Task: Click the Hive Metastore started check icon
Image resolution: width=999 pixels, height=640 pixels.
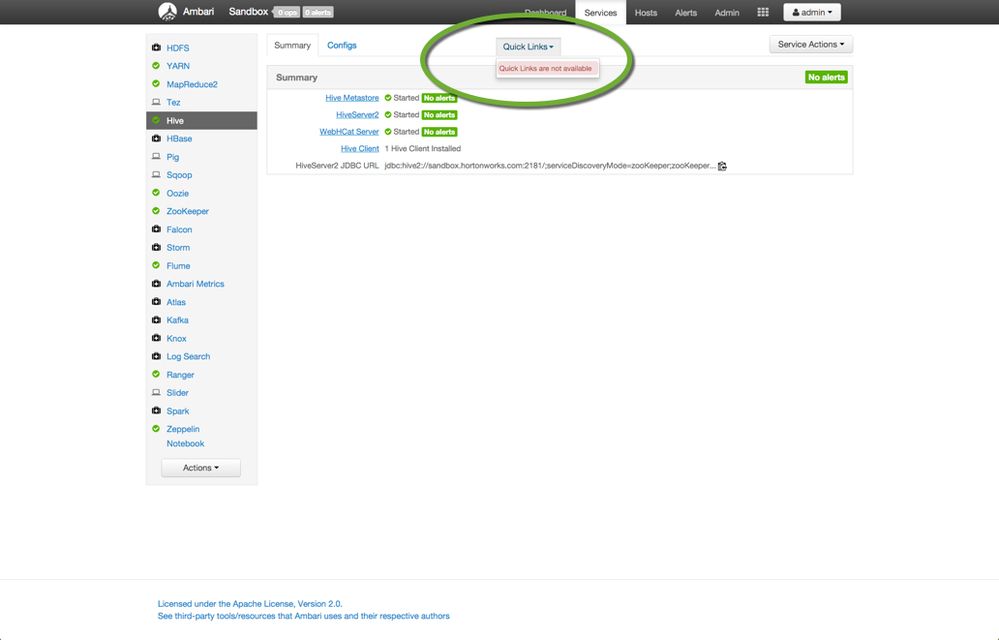Action: point(388,98)
